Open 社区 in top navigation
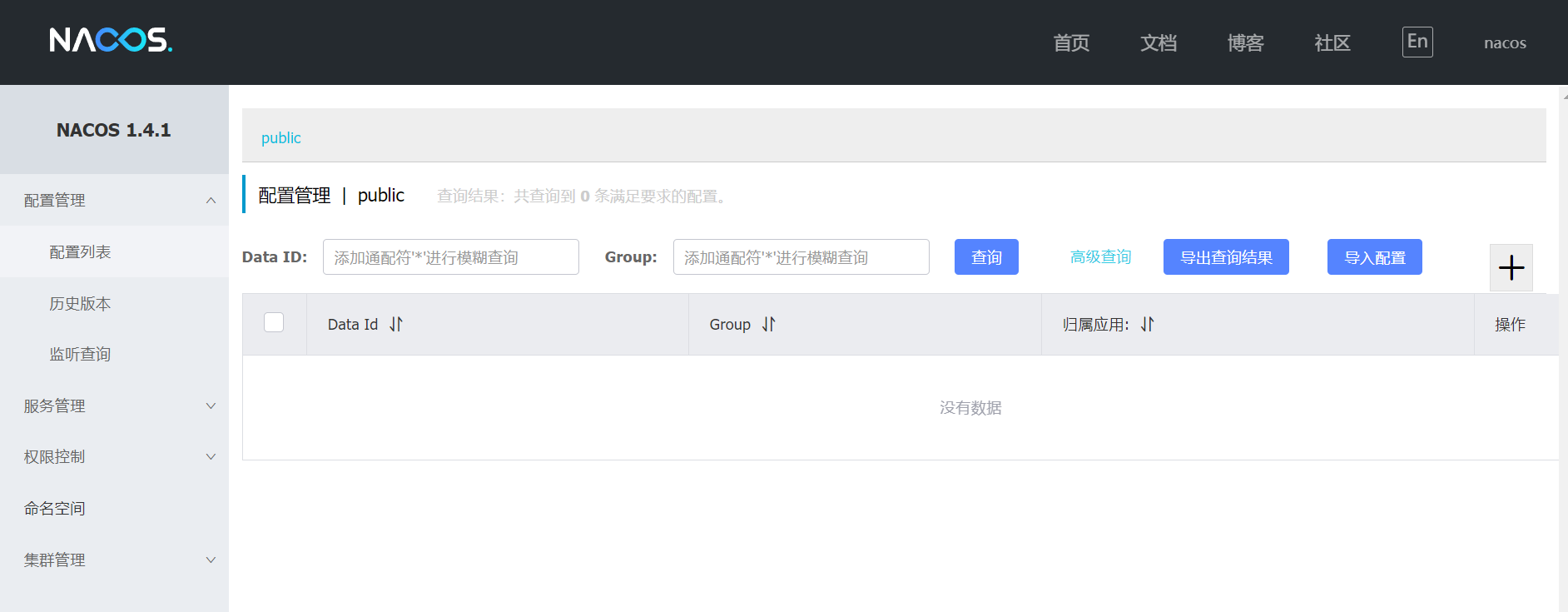The width and height of the screenshot is (1568, 612). (1332, 42)
